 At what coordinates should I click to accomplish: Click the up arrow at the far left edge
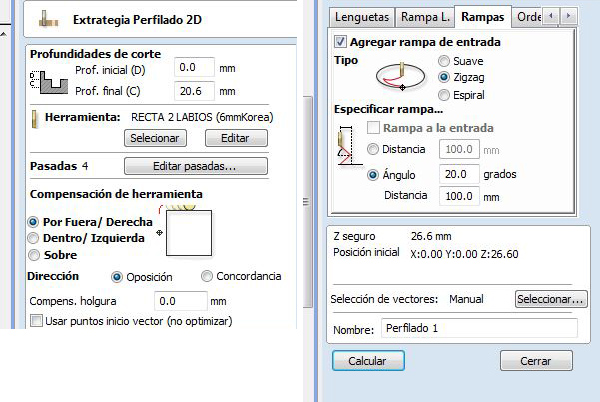click(x=3, y=35)
